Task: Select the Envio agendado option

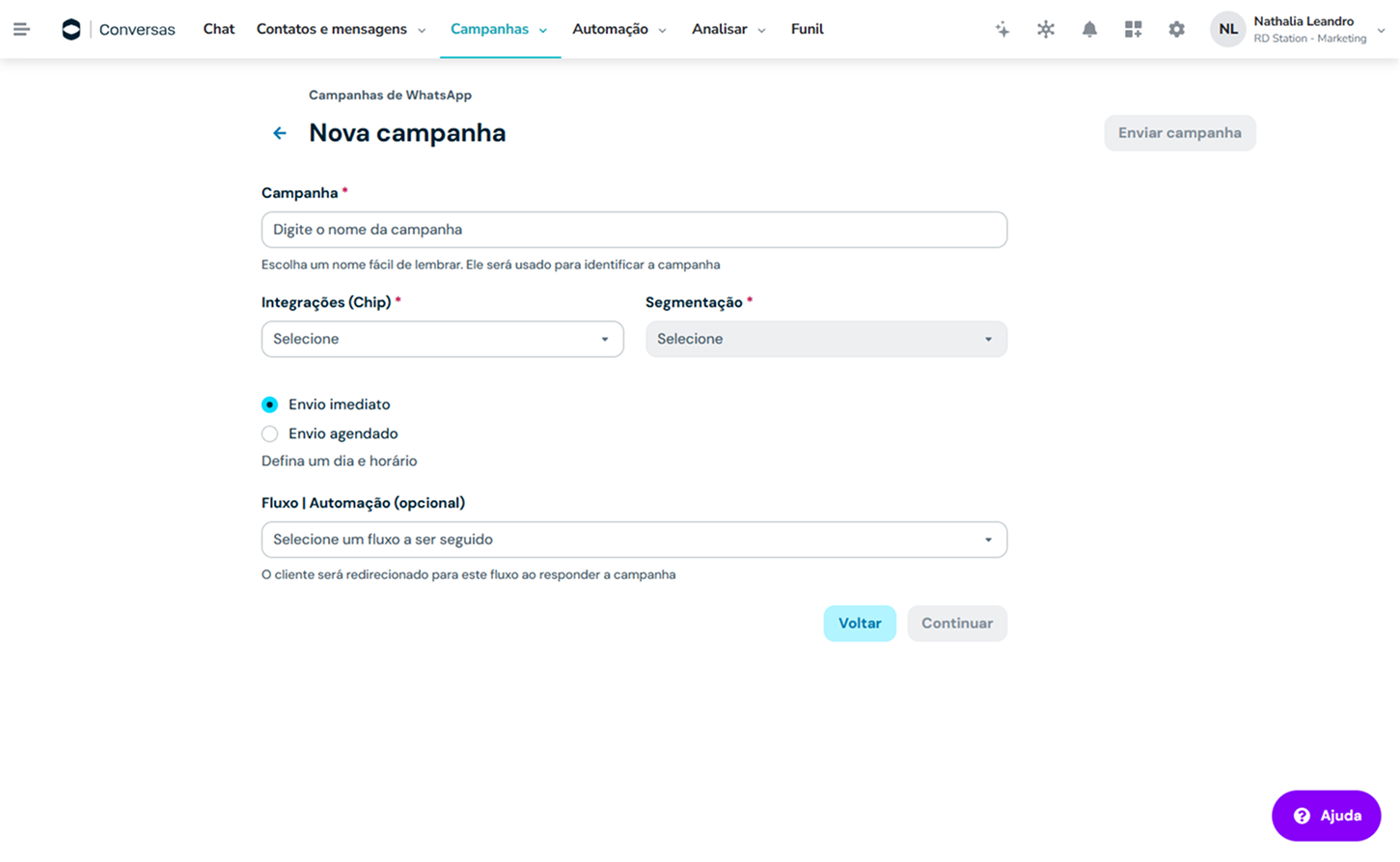Action: tap(270, 434)
